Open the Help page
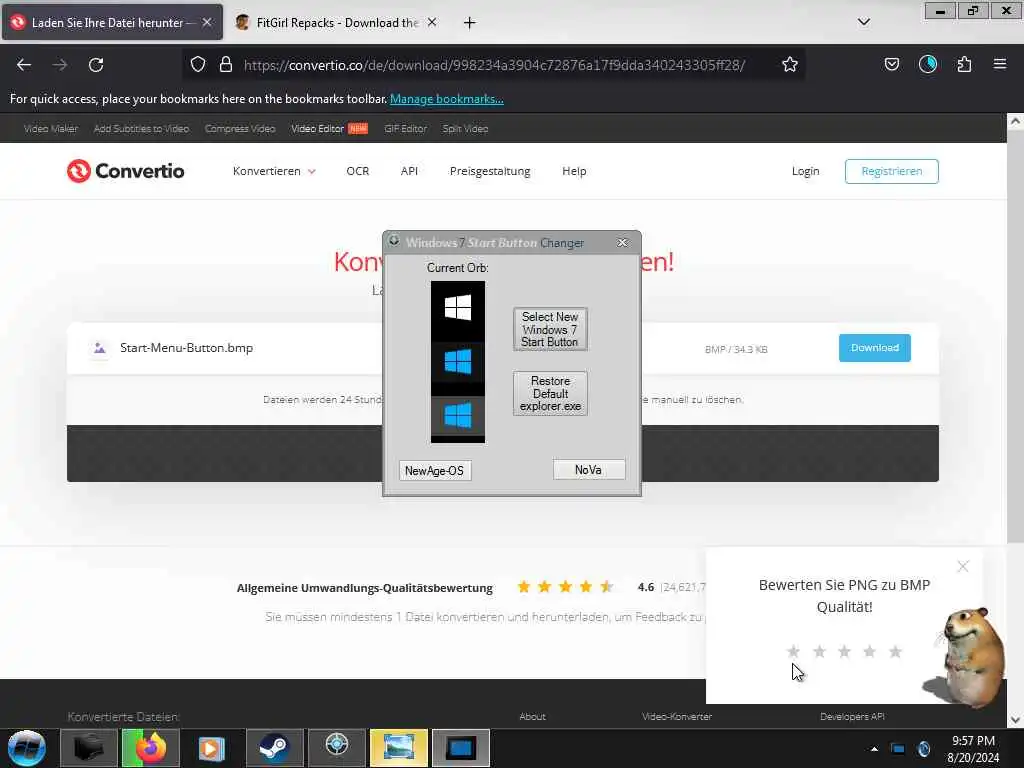The width and height of the screenshot is (1024, 768). click(x=574, y=171)
